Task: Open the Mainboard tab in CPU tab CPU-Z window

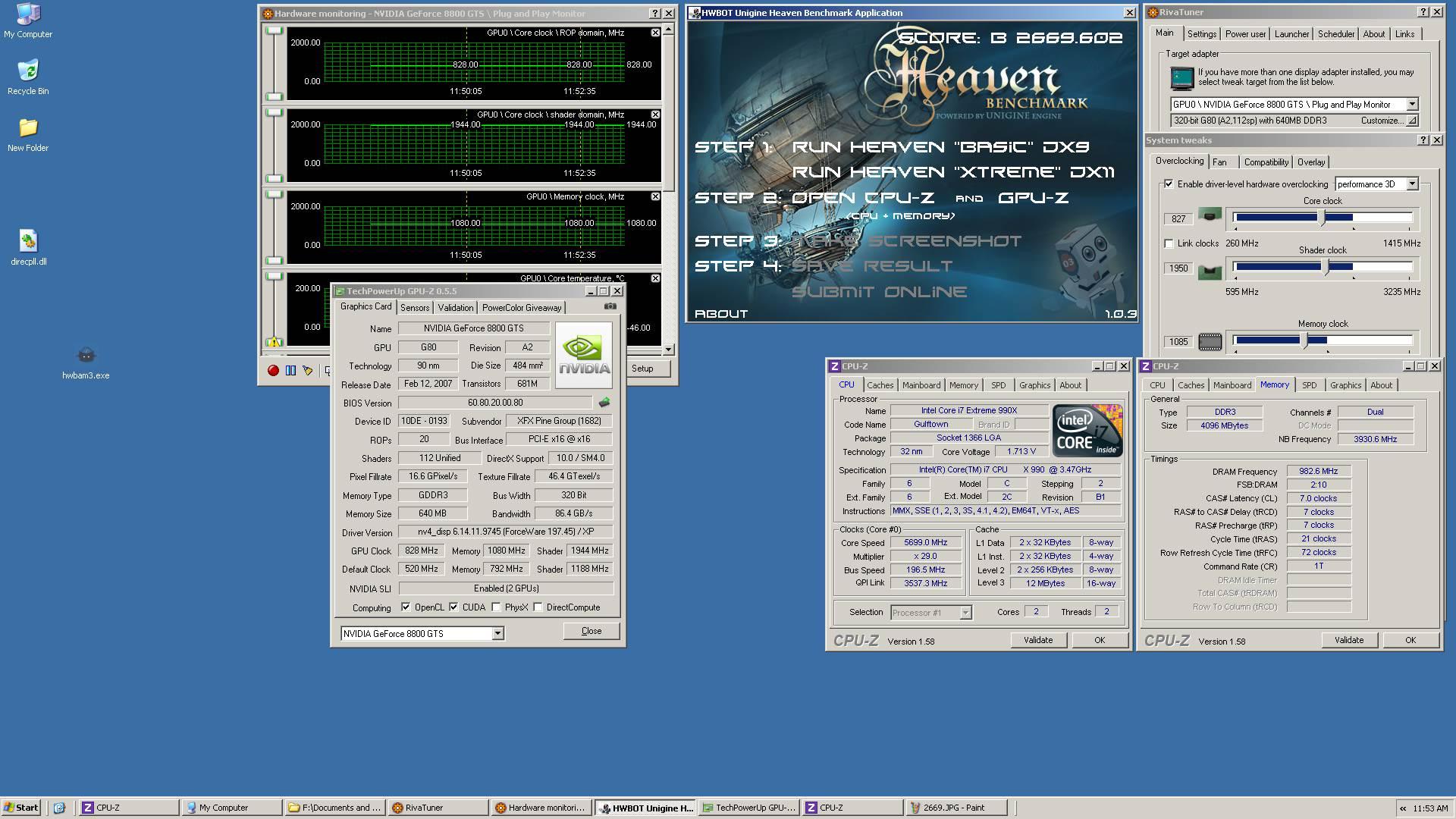Action: pos(921,385)
